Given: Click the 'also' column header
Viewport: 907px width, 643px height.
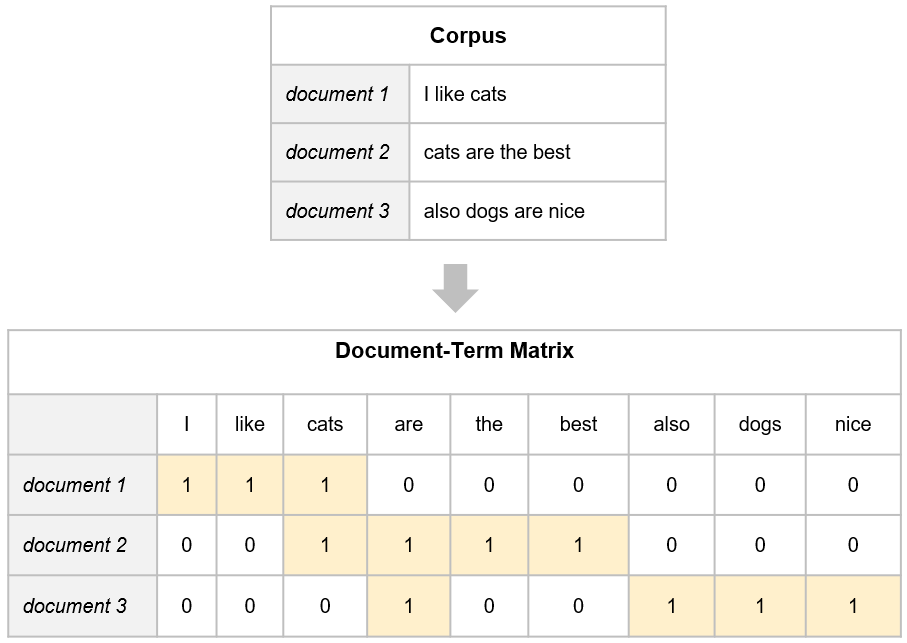Looking at the screenshot, I should tap(671, 424).
